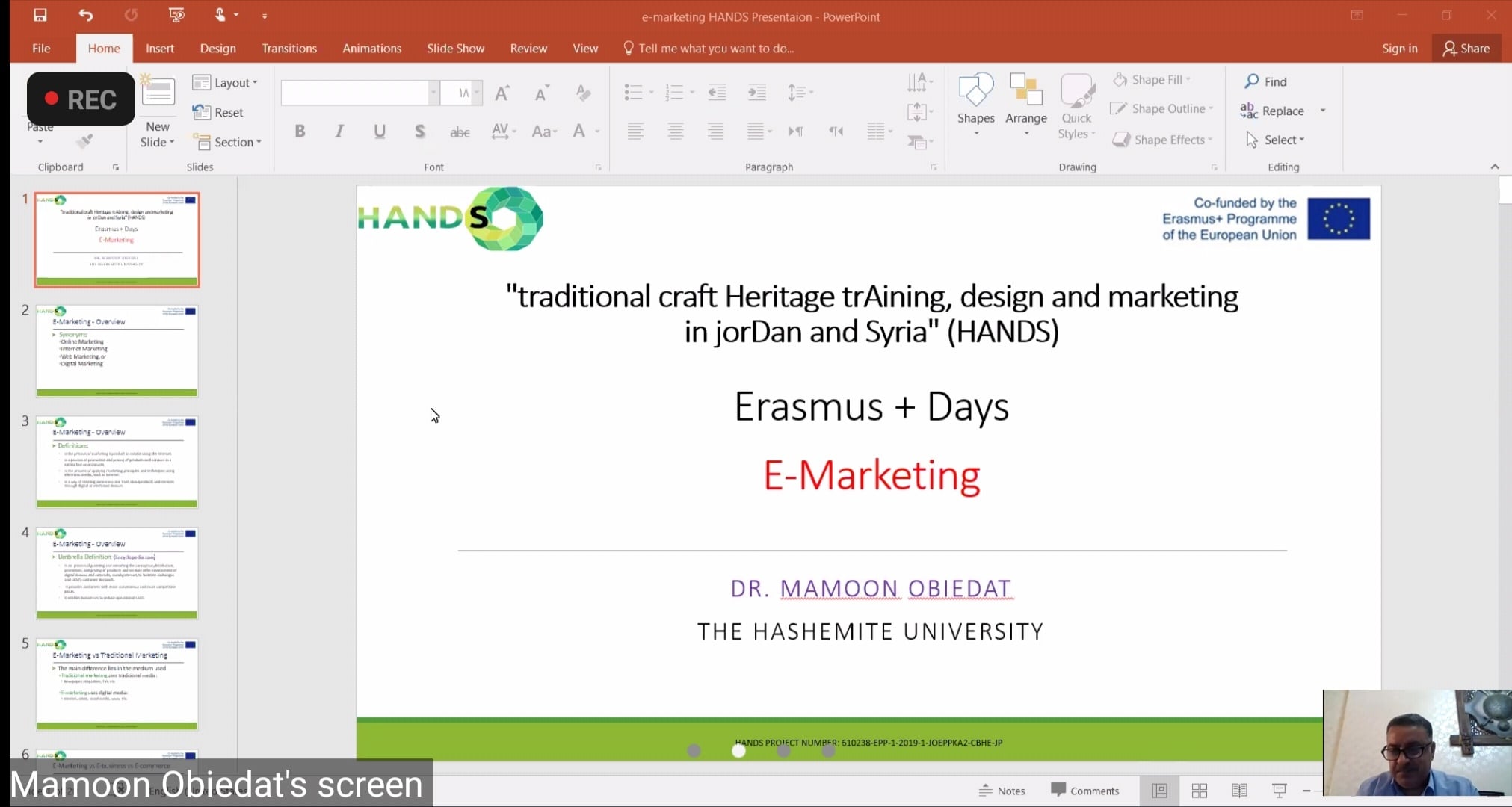Image resolution: width=1512 pixels, height=807 pixels.
Task: Open the Shapes gallery
Action: [976, 105]
